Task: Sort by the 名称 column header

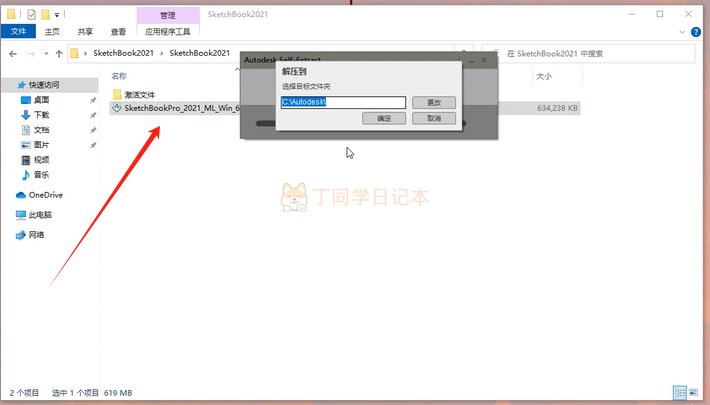Action: tap(119, 76)
